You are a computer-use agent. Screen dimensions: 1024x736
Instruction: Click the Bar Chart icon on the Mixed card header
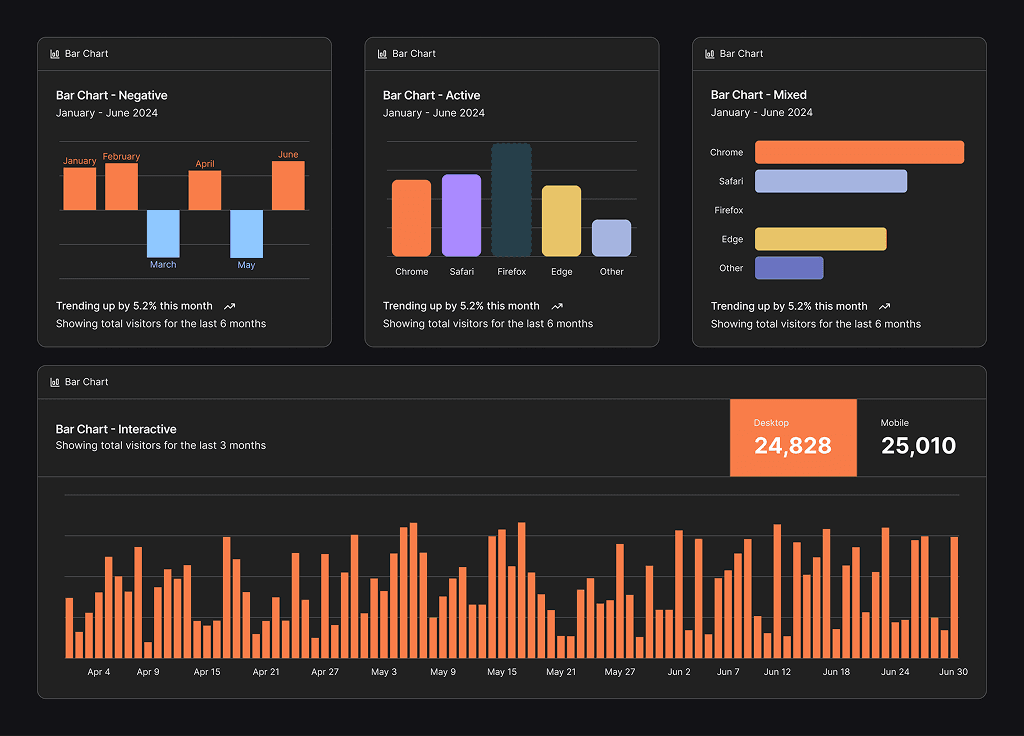[709, 53]
